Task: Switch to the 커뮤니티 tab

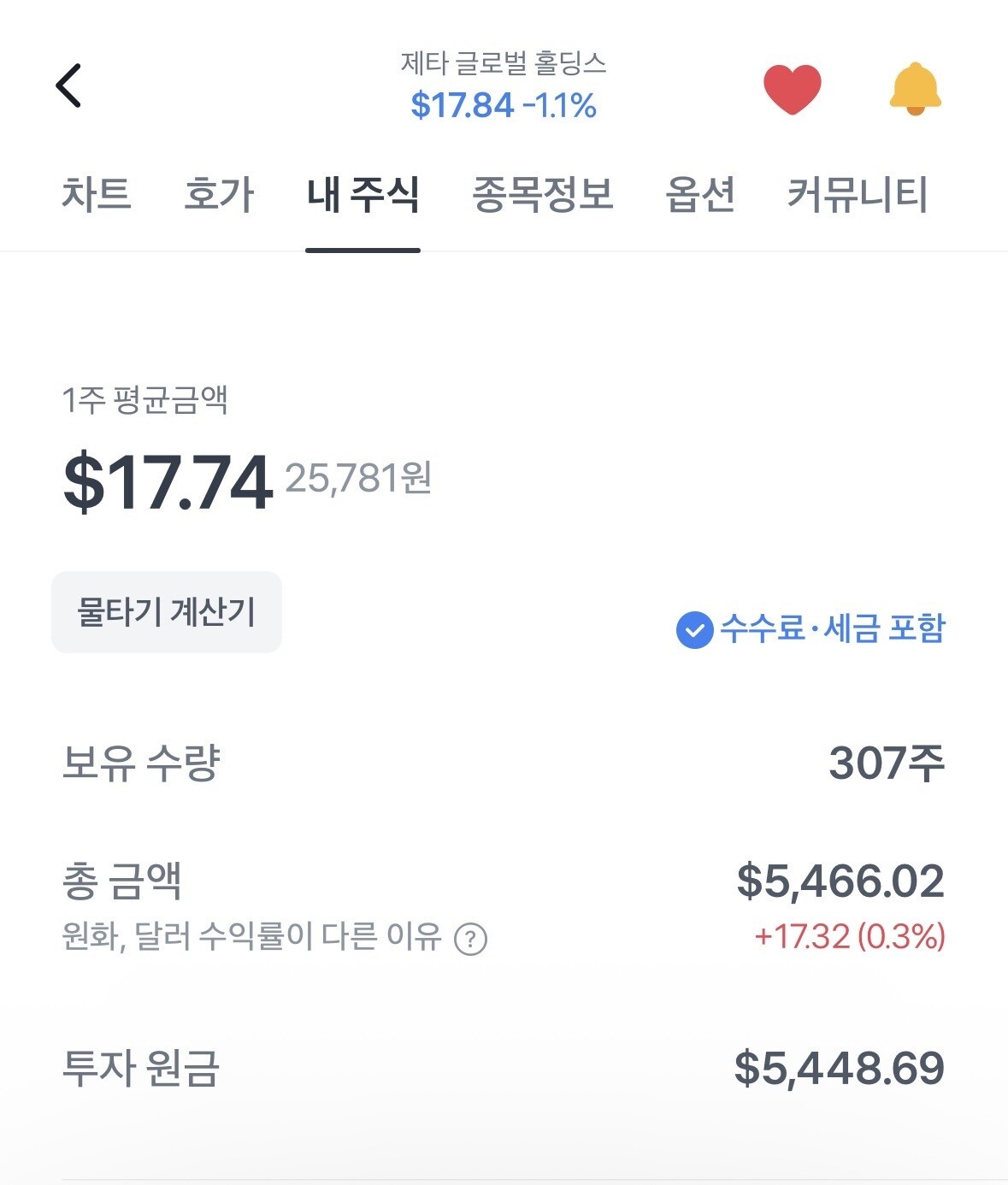Action: pyautogui.click(x=858, y=194)
